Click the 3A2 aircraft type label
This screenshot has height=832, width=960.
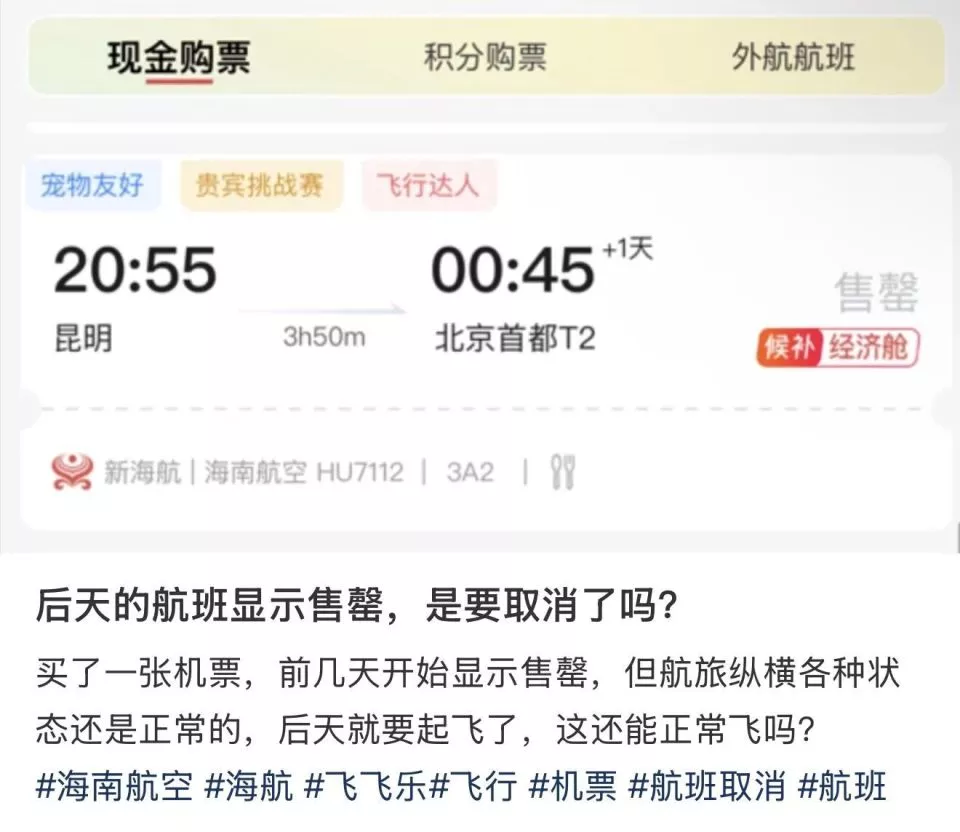470,473
